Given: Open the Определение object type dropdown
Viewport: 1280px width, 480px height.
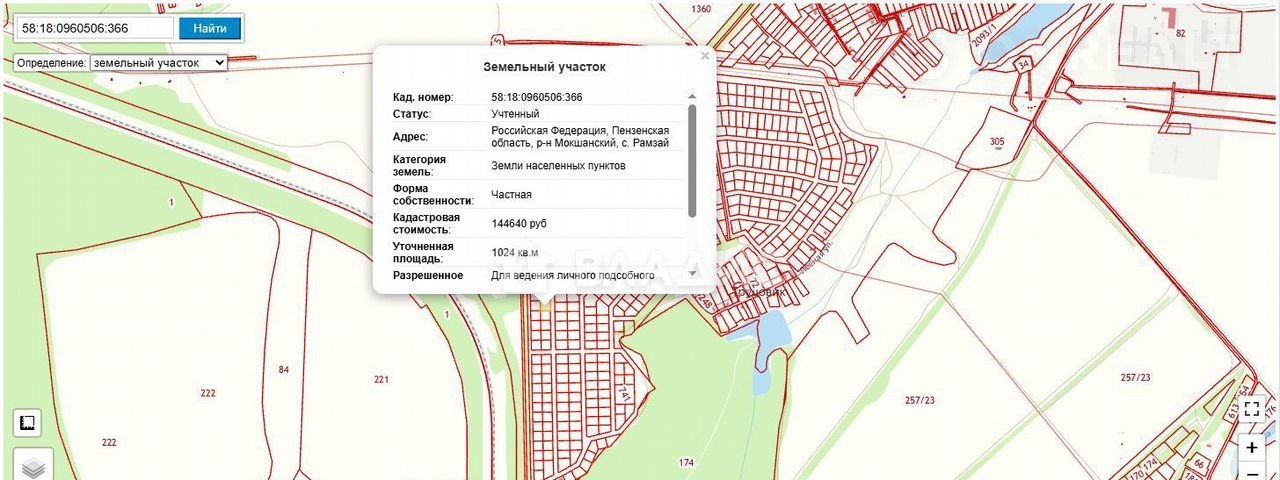Looking at the screenshot, I should tap(158, 62).
